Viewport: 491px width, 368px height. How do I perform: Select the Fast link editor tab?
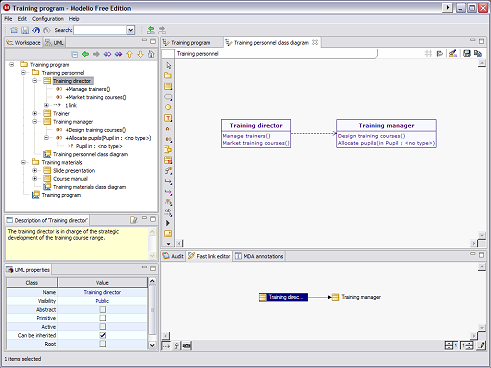coord(209,256)
